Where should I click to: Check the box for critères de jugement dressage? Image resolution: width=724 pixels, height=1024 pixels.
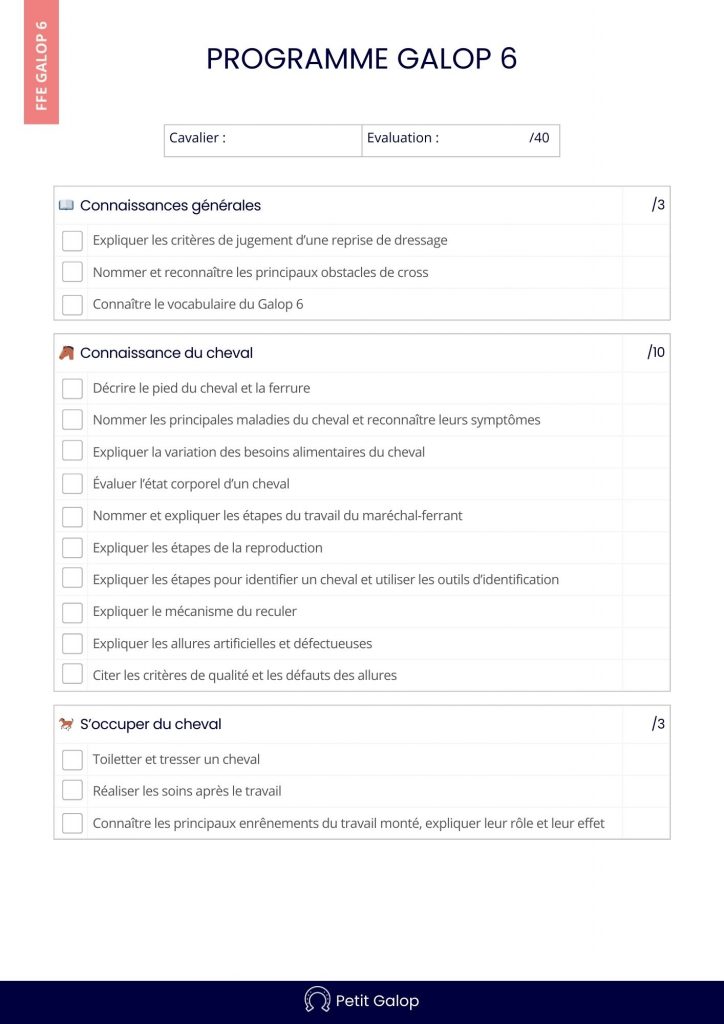click(72, 240)
